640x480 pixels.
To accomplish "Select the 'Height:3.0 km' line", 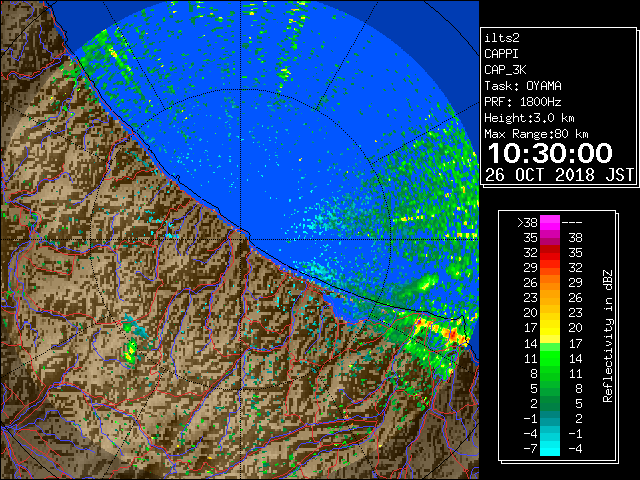I will (529, 118).
